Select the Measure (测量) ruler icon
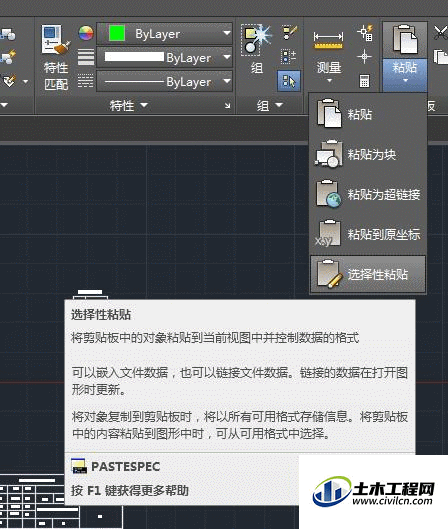The image size is (448, 529). point(328,40)
